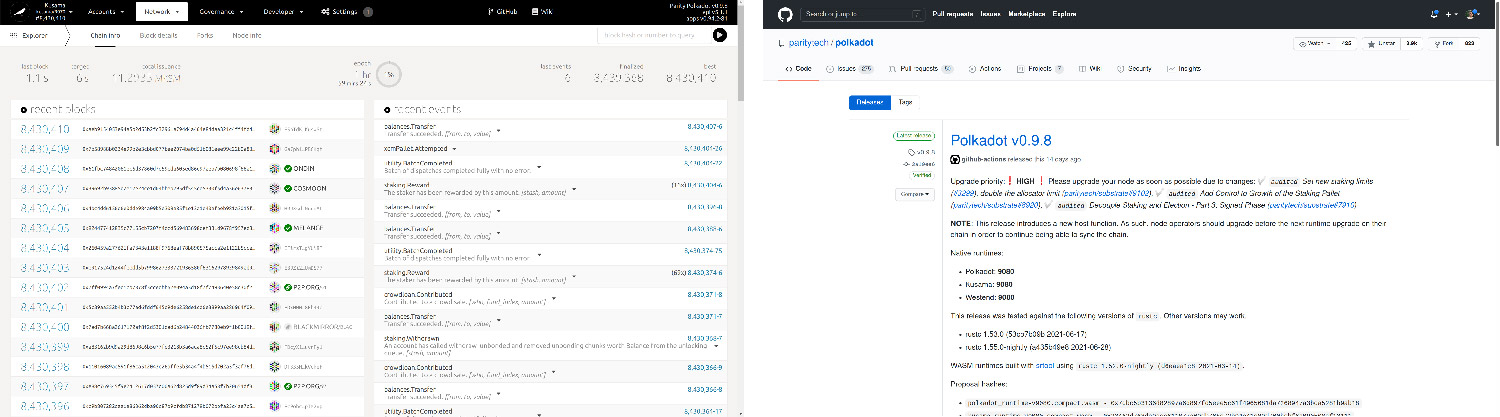Select the Releases button

868,102
